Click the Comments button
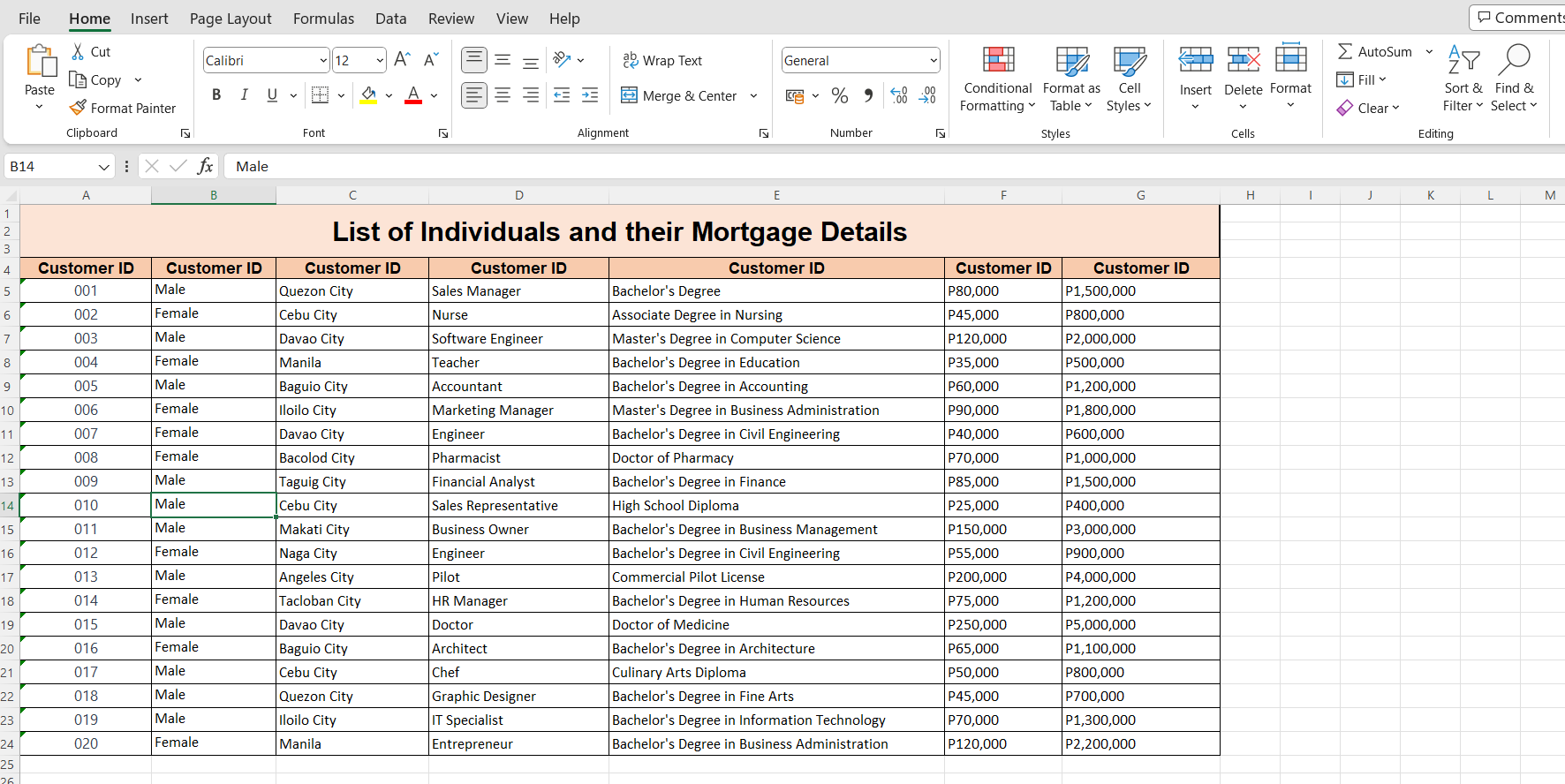The height and width of the screenshot is (784, 1565). click(x=1519, y=18)
